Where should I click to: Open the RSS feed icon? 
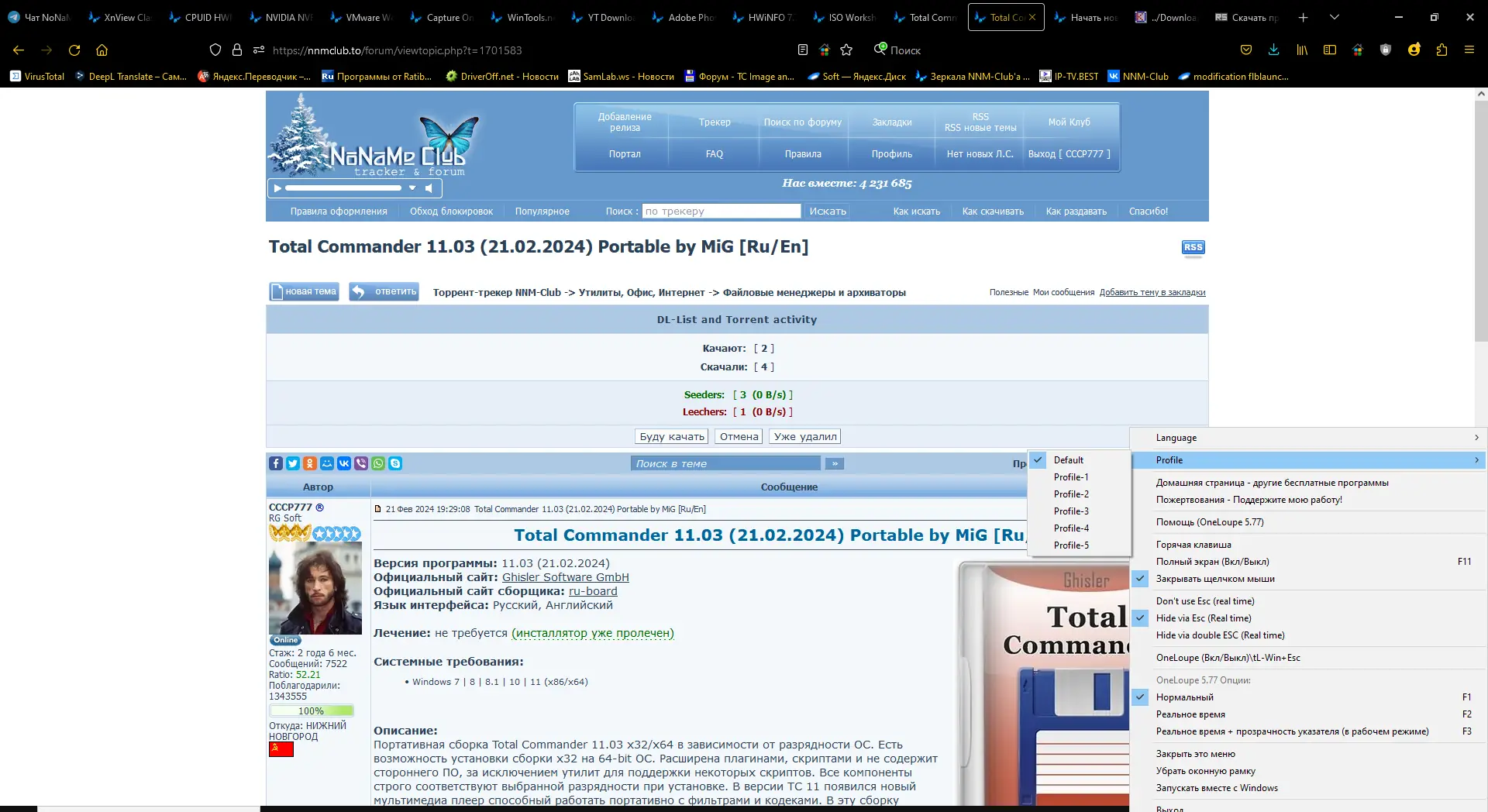pyautogui.click(x=1193, y=247)
